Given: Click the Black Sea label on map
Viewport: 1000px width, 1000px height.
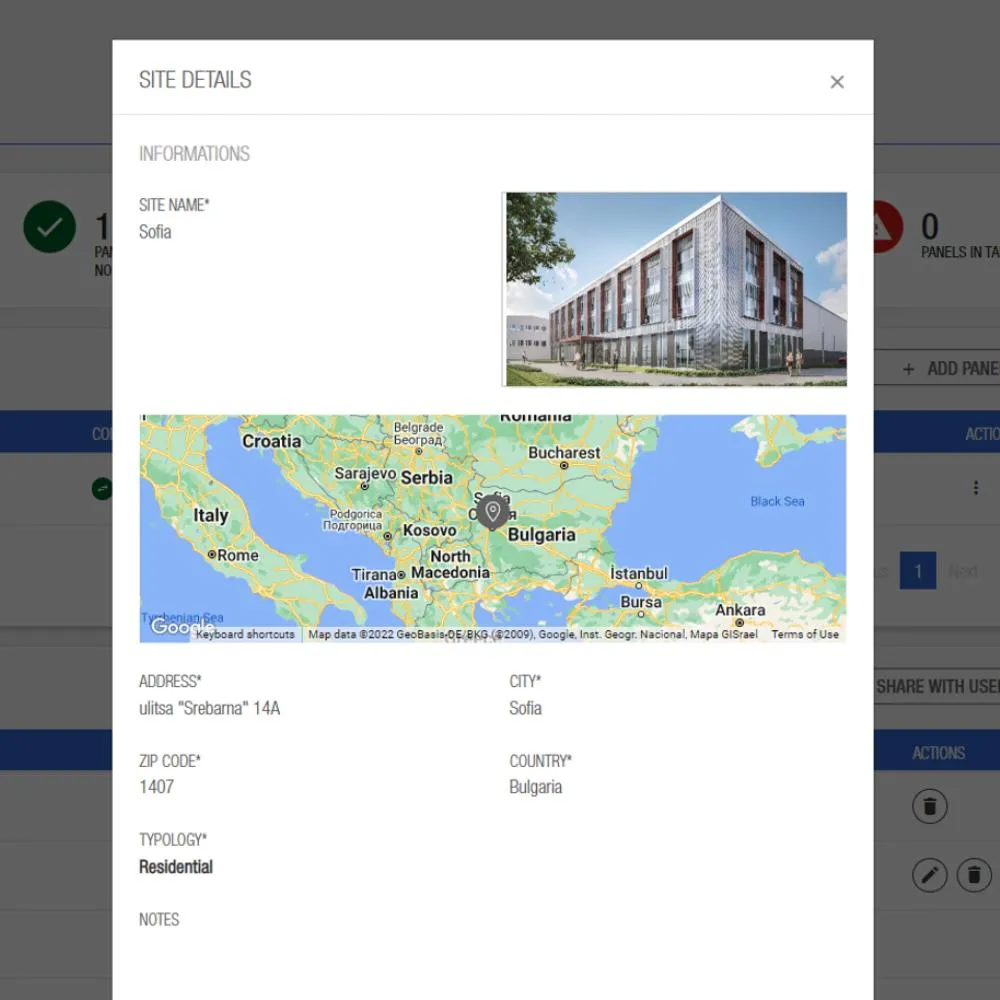Looking at the screenshot, I should tap(777, 501).
